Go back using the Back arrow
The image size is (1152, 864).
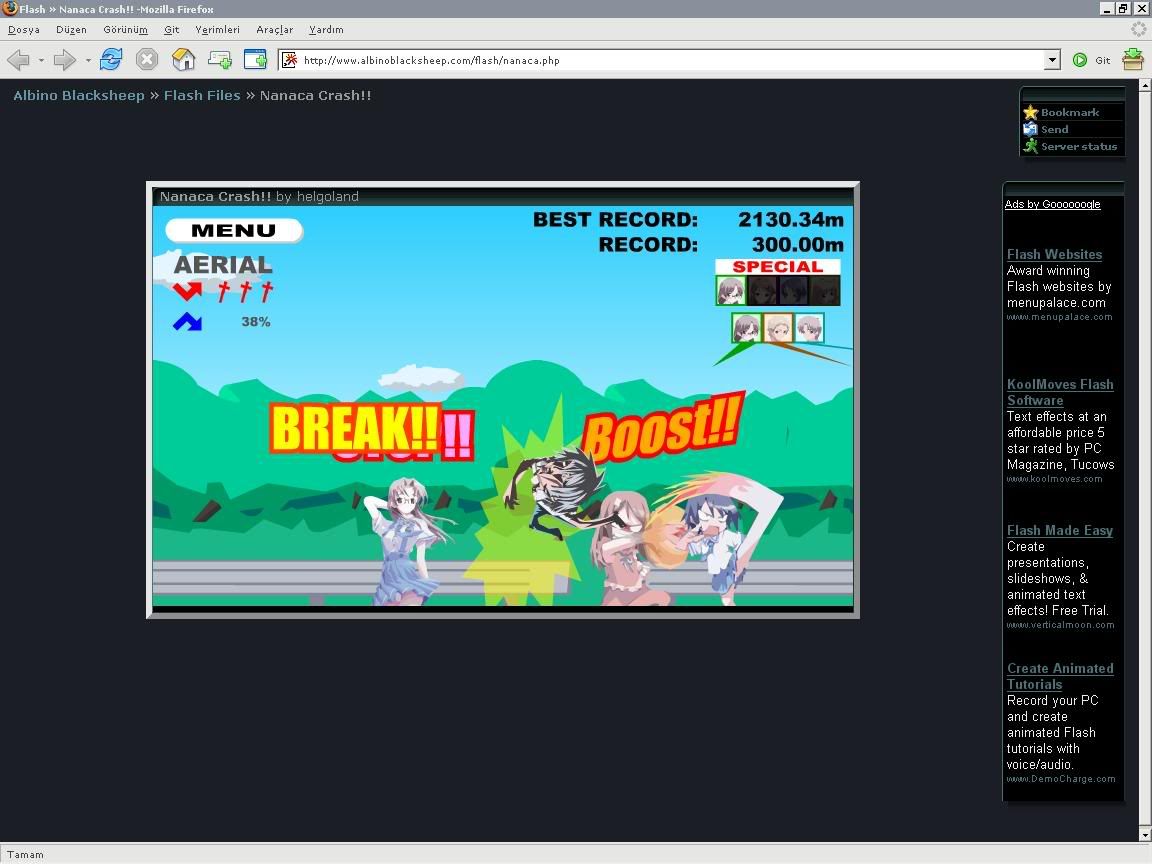tap(19, 60)
